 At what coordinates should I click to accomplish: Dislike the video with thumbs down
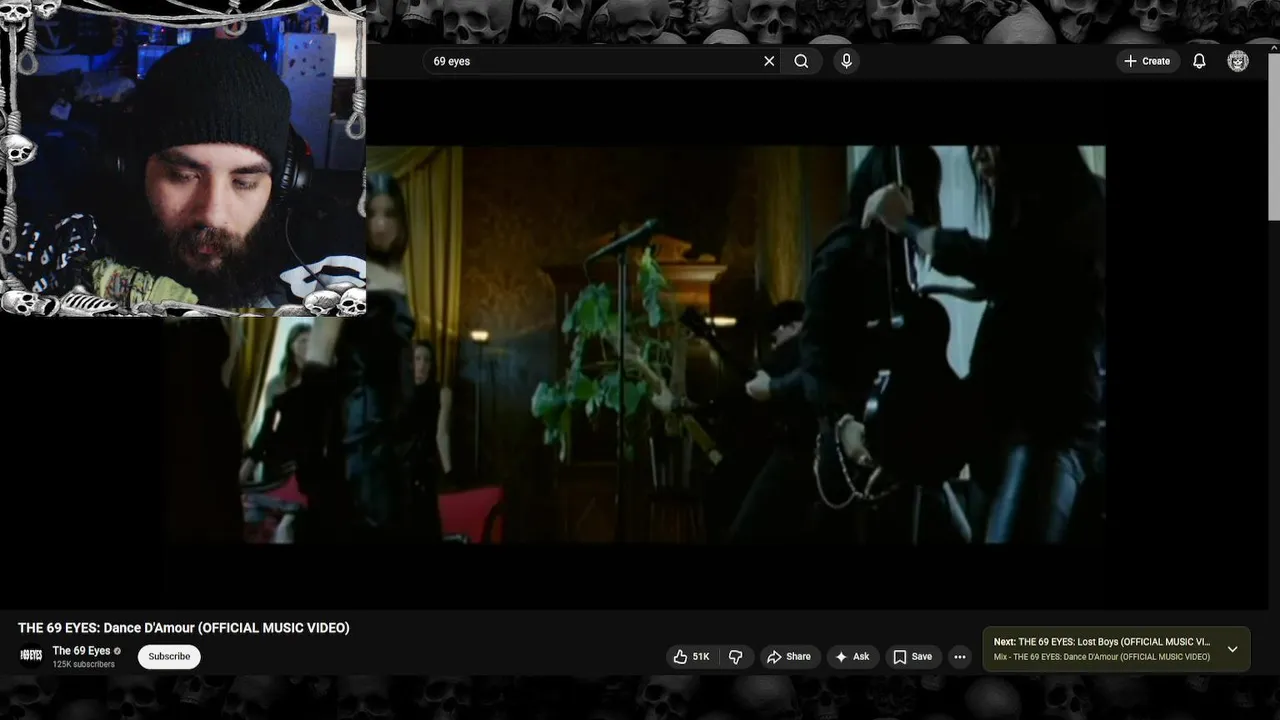[736, 657]
